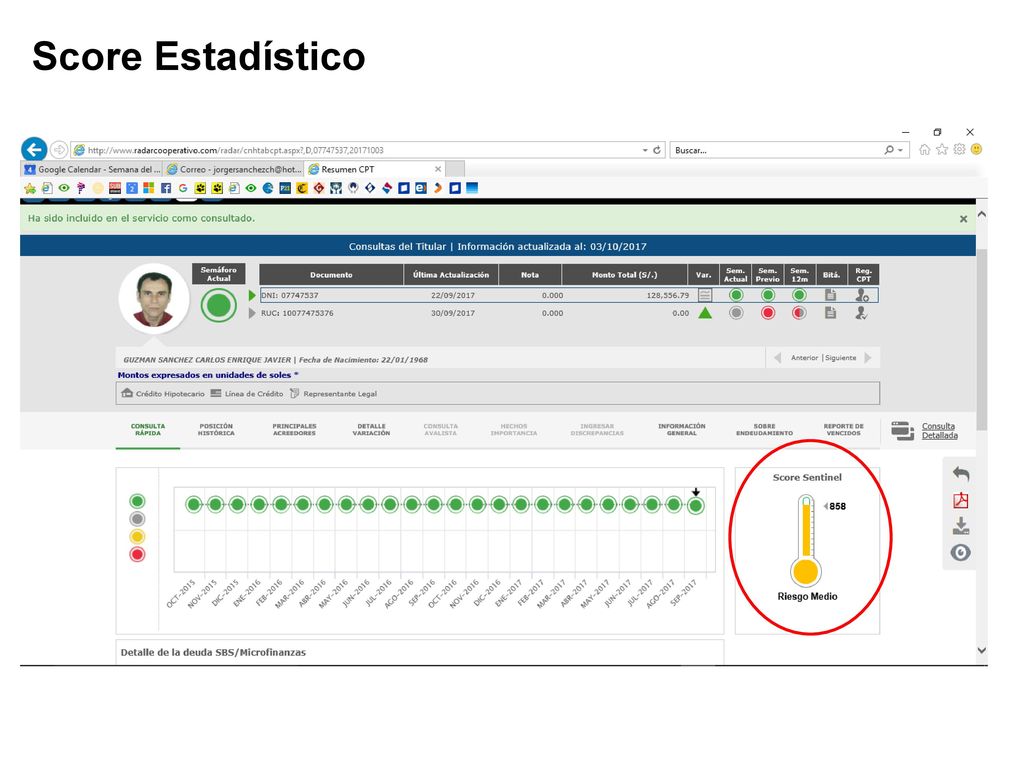Select Consulta Rápida tab
Image resolution: width=1024 pixels, height=768 pixels.
tap(148, 430)
